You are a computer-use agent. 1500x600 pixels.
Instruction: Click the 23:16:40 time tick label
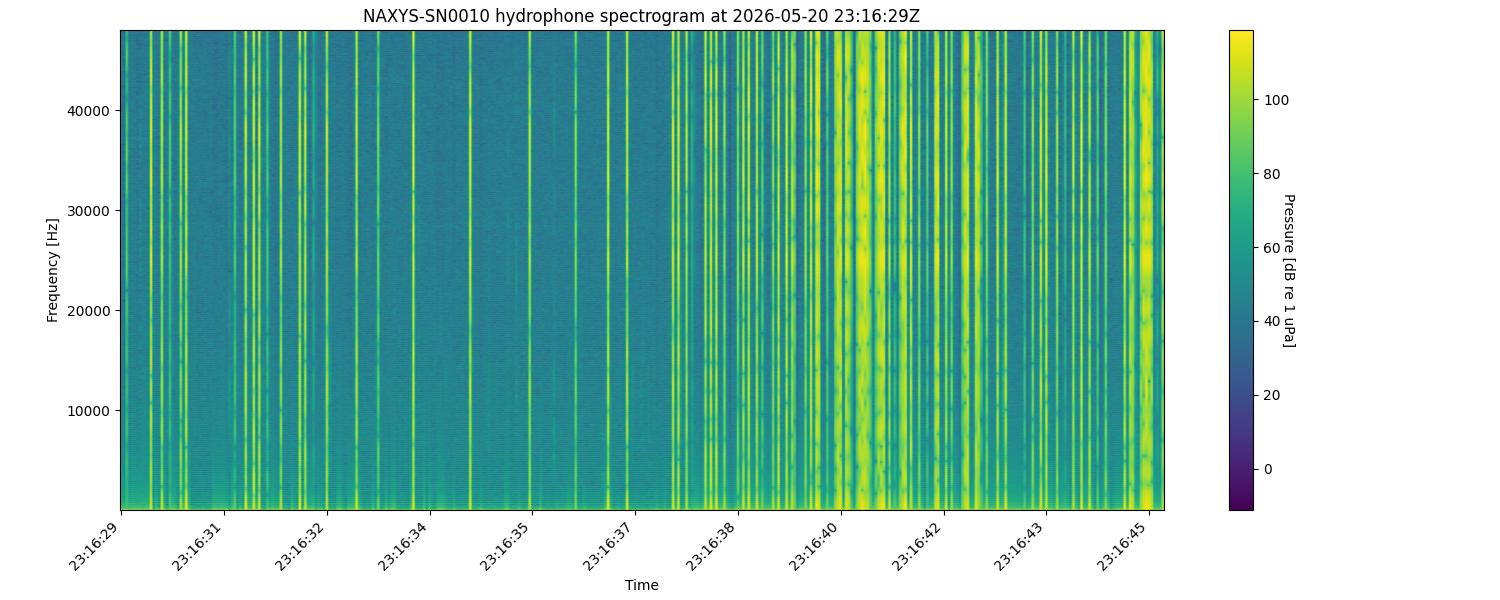click(x=817, y=545)
